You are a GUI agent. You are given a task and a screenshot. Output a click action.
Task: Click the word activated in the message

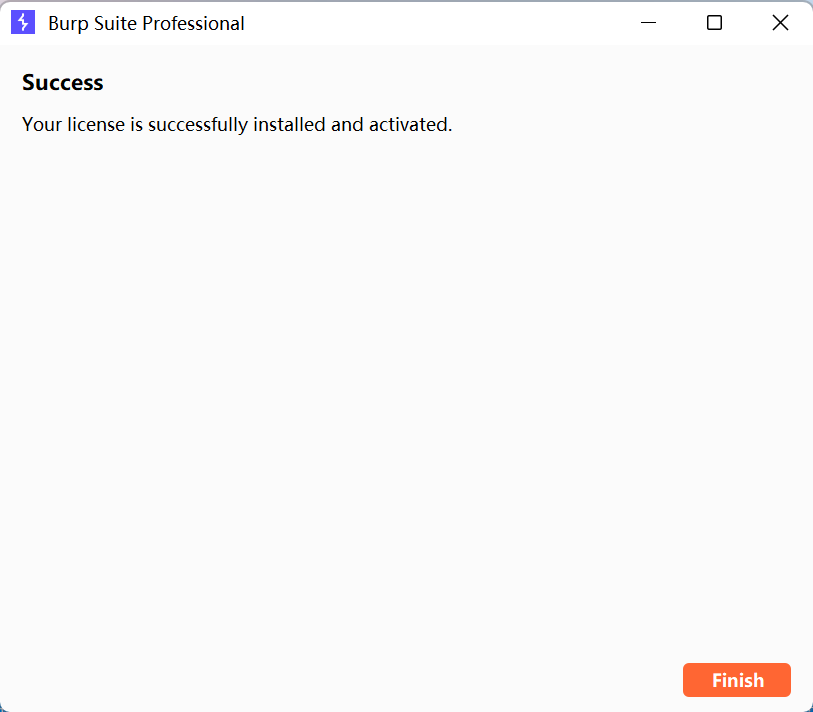(410, 124)
